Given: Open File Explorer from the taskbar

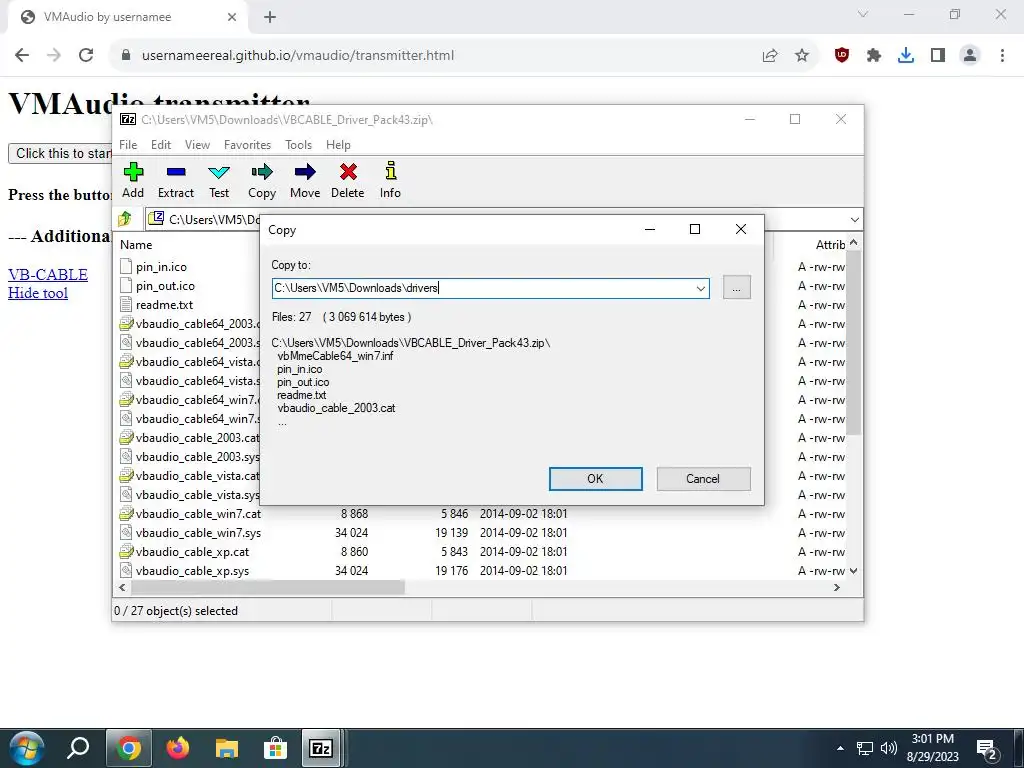Looking at the screenshot, I should tap(226, 748).
